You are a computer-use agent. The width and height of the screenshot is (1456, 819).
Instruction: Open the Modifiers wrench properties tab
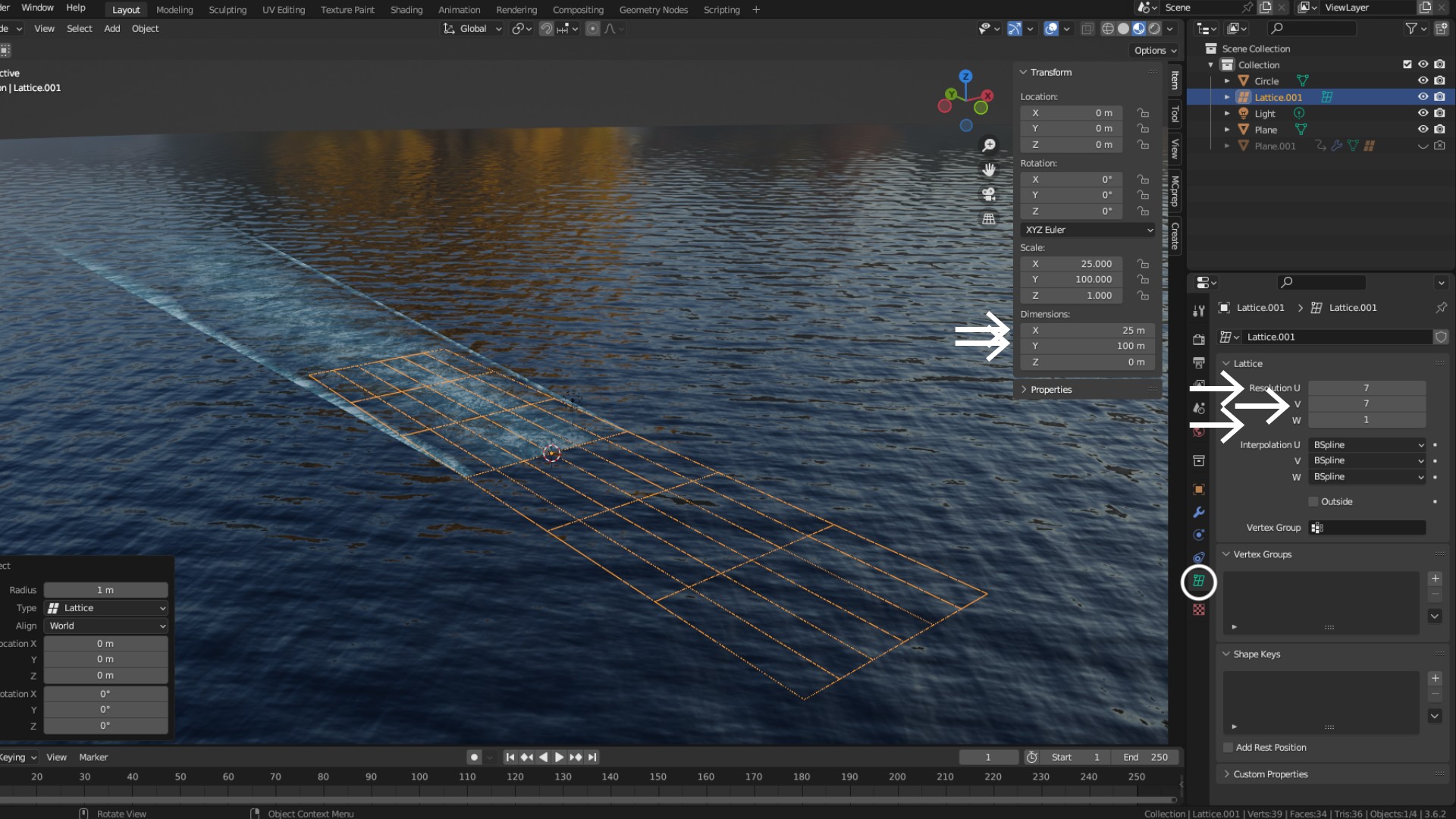[x=1199, y=512]
